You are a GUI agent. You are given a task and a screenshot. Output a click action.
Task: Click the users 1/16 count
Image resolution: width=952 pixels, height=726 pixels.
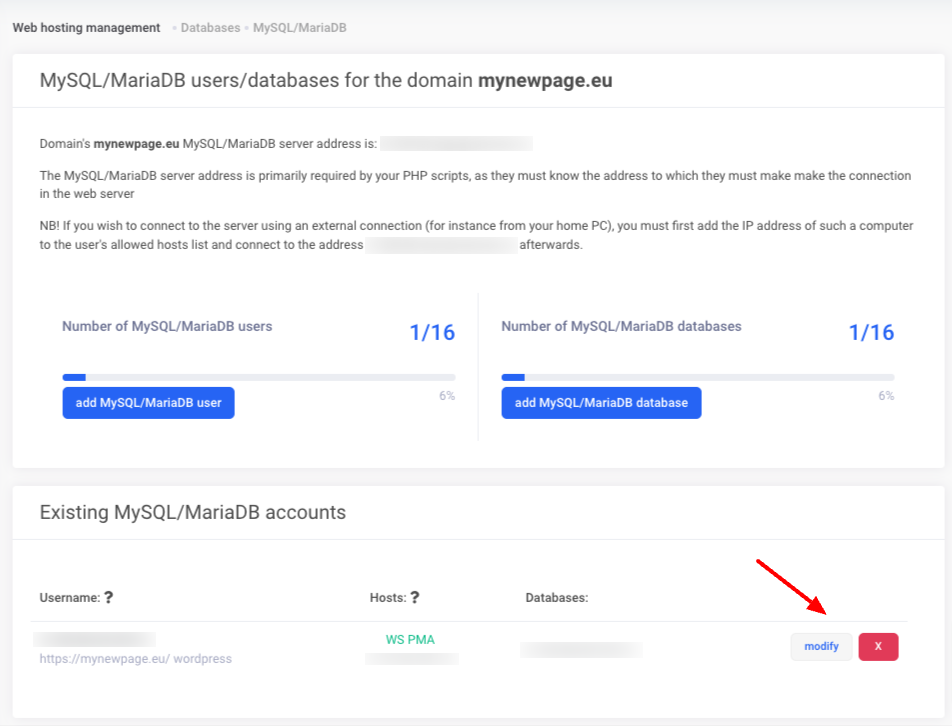(x=432, y=333)
